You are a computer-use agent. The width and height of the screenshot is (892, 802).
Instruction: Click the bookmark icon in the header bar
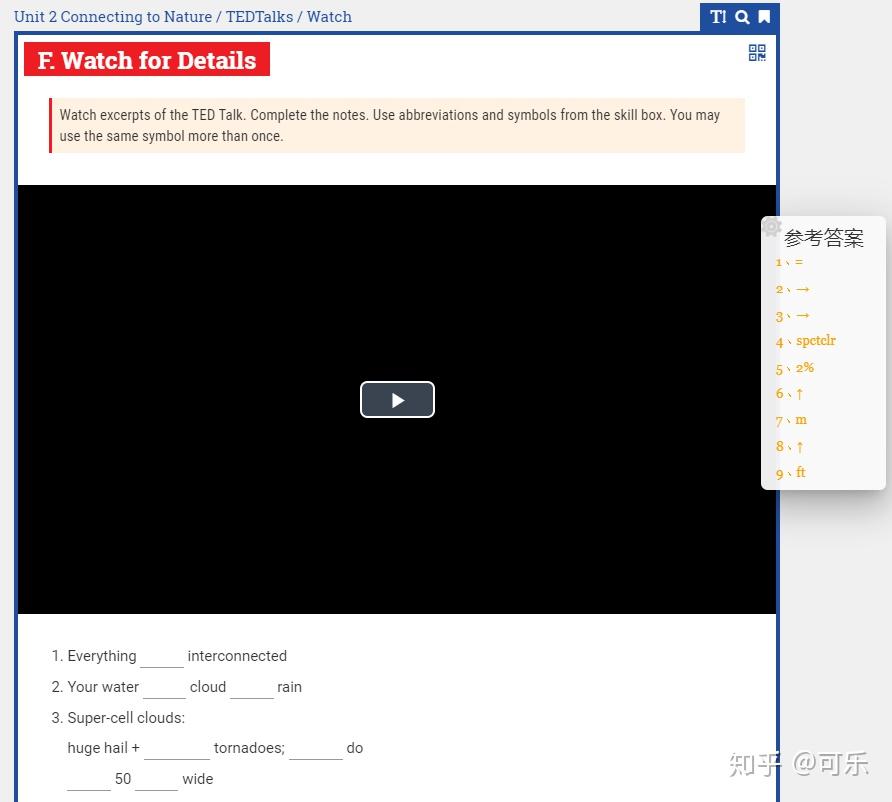pyautogui.click(x=765, y=17)
